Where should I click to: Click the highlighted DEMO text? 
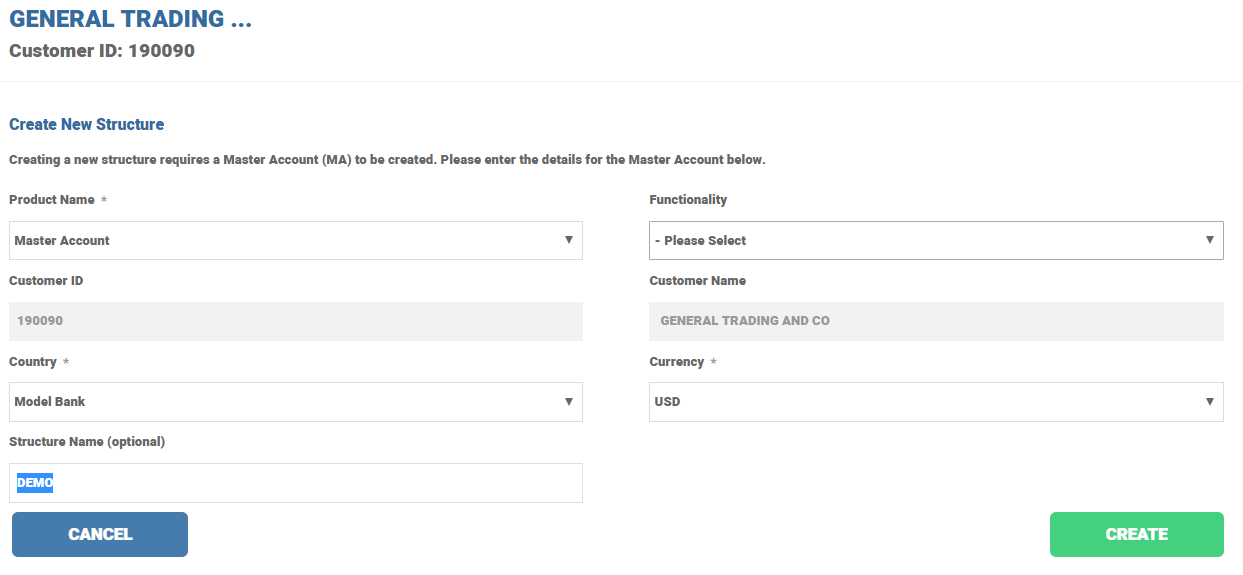click(x=34, y=483)
